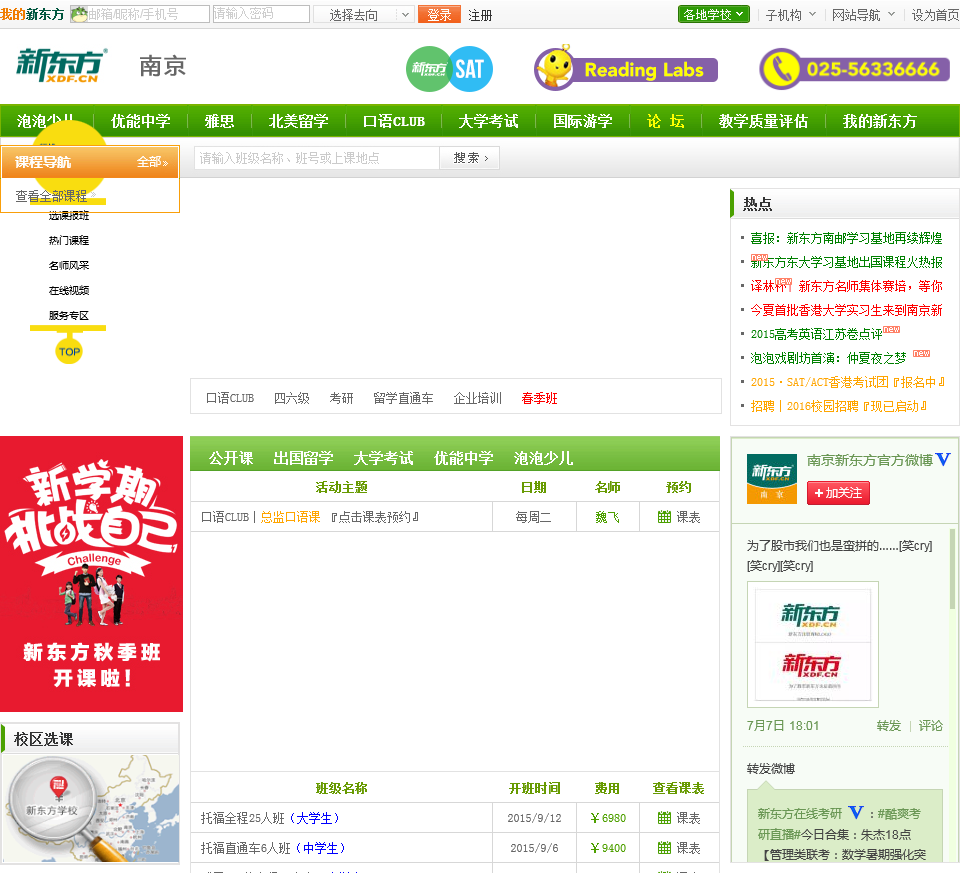The image size is (960, 873).
Task: Open 北美留学 navigation menu
Action: (299, 121)
